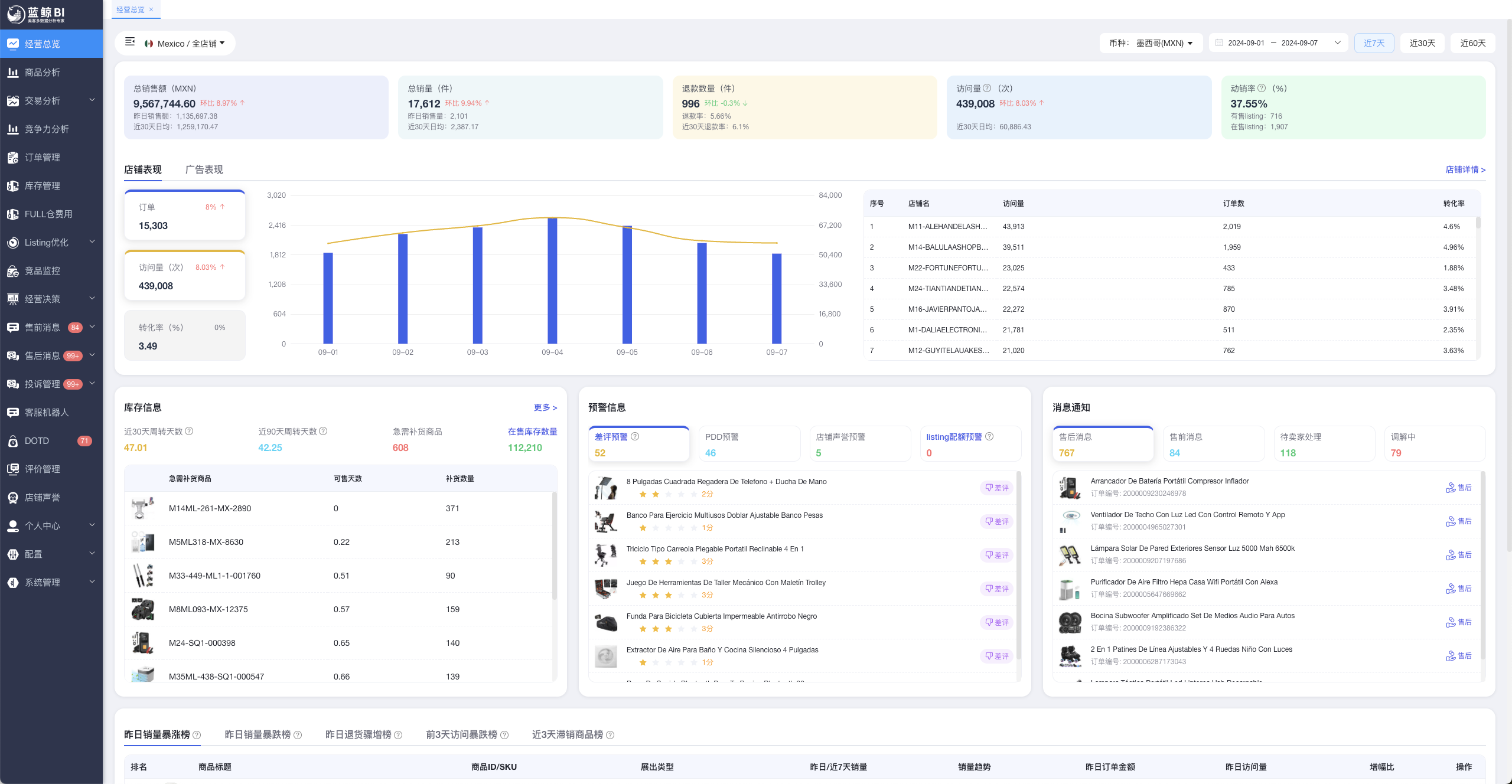
Task: Select the 订单 metric card
Action: (x=184, y=215)
